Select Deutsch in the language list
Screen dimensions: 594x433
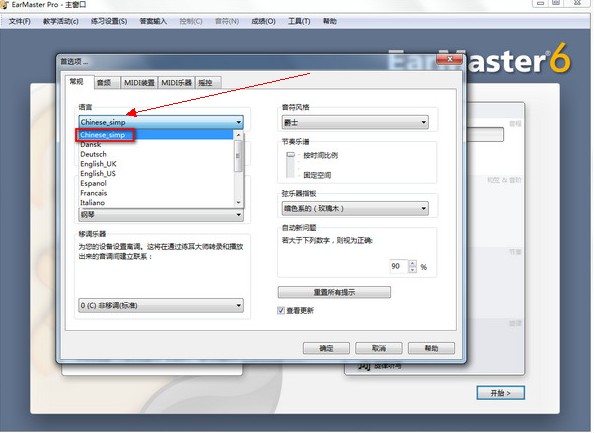[x=156, y=154]
